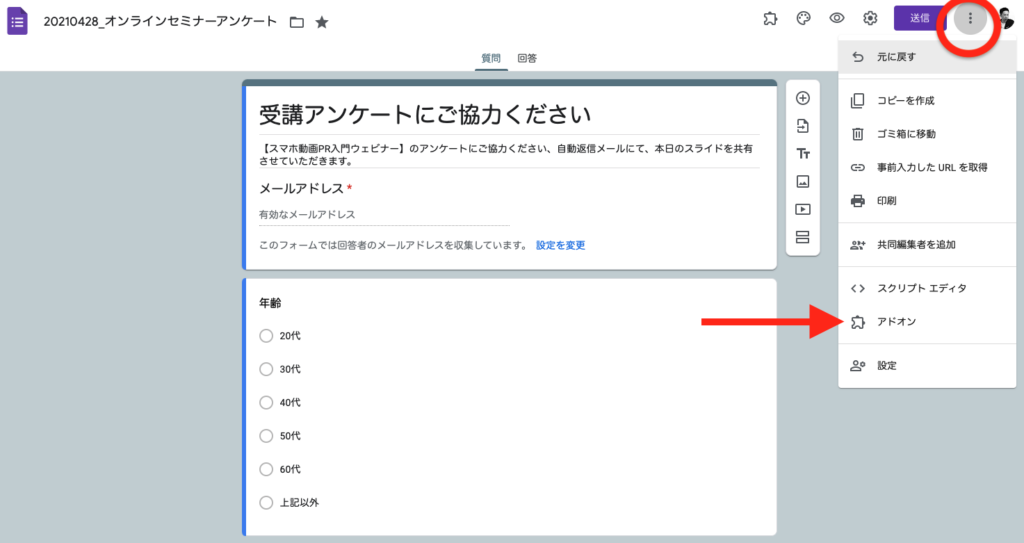This screenshot has width=1024, height=543.
Task: Open the add-ons puzzle icon in header
Action: tap(771, 18)
